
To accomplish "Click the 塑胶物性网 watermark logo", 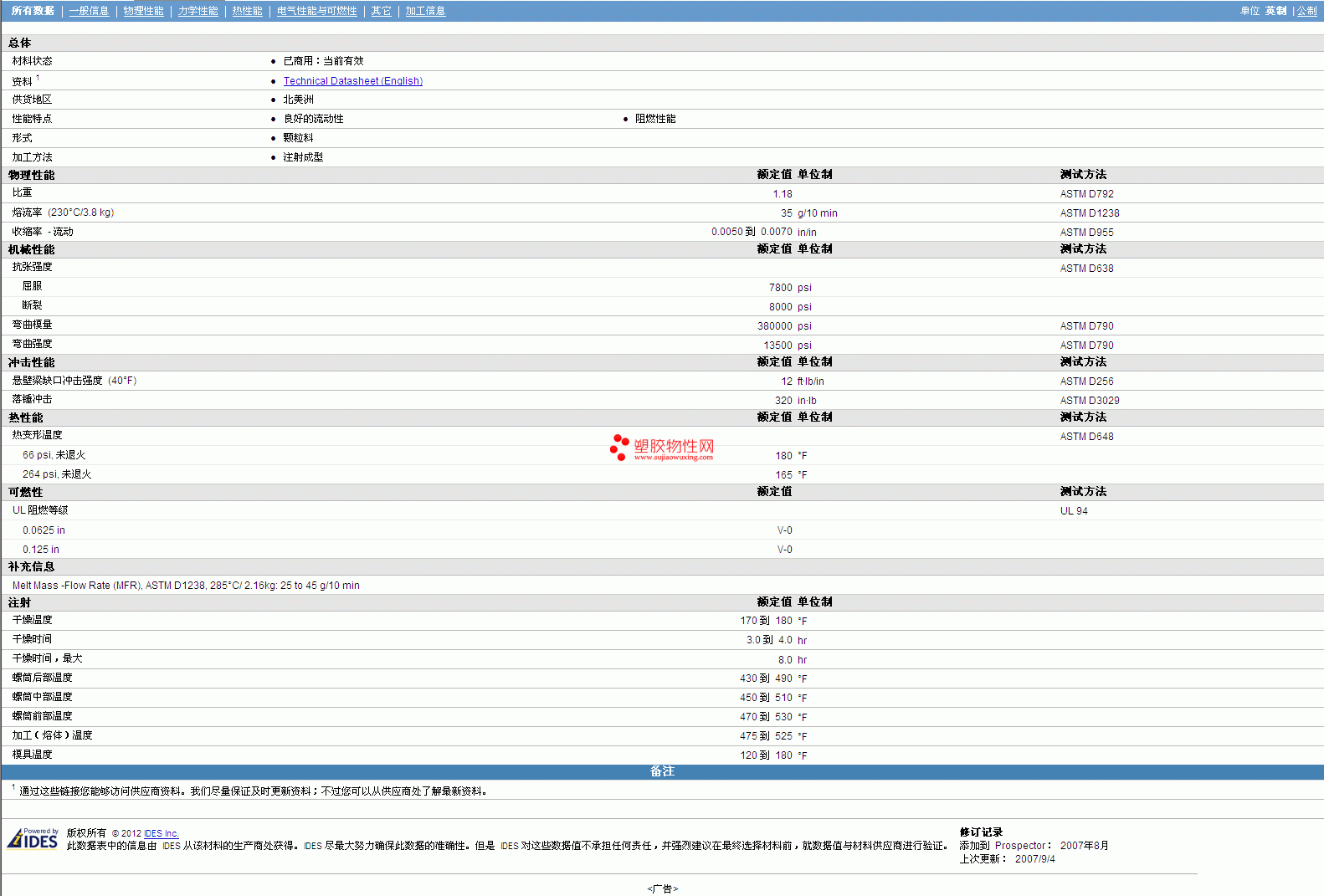I will [x=662, y=448].
